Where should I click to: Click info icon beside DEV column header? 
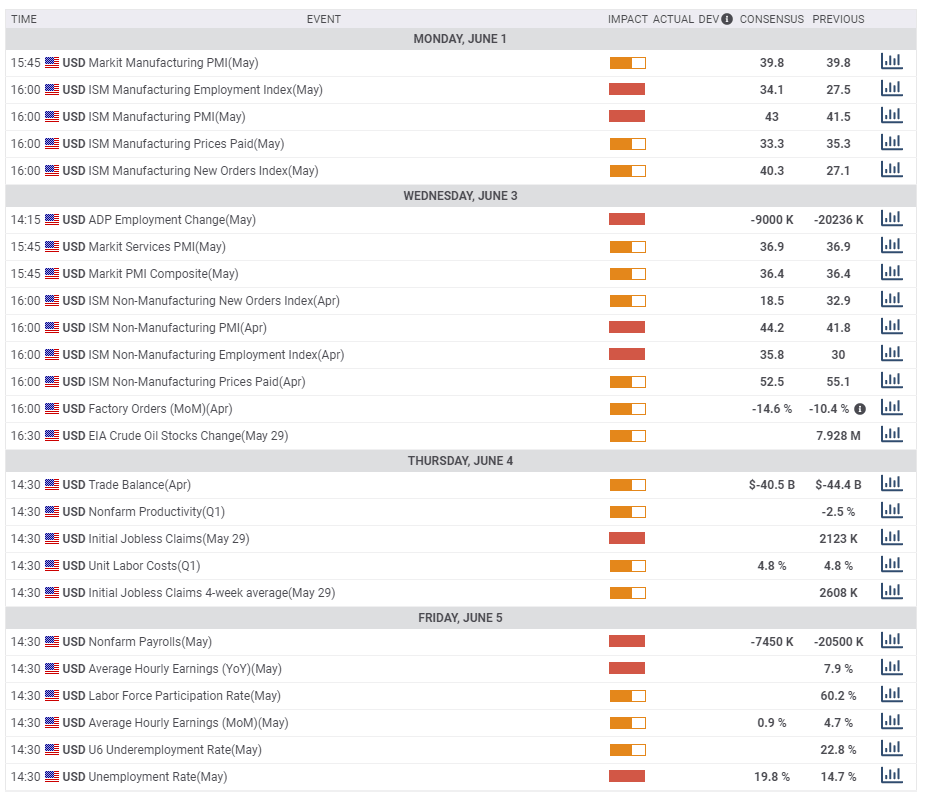pos(727,19)
